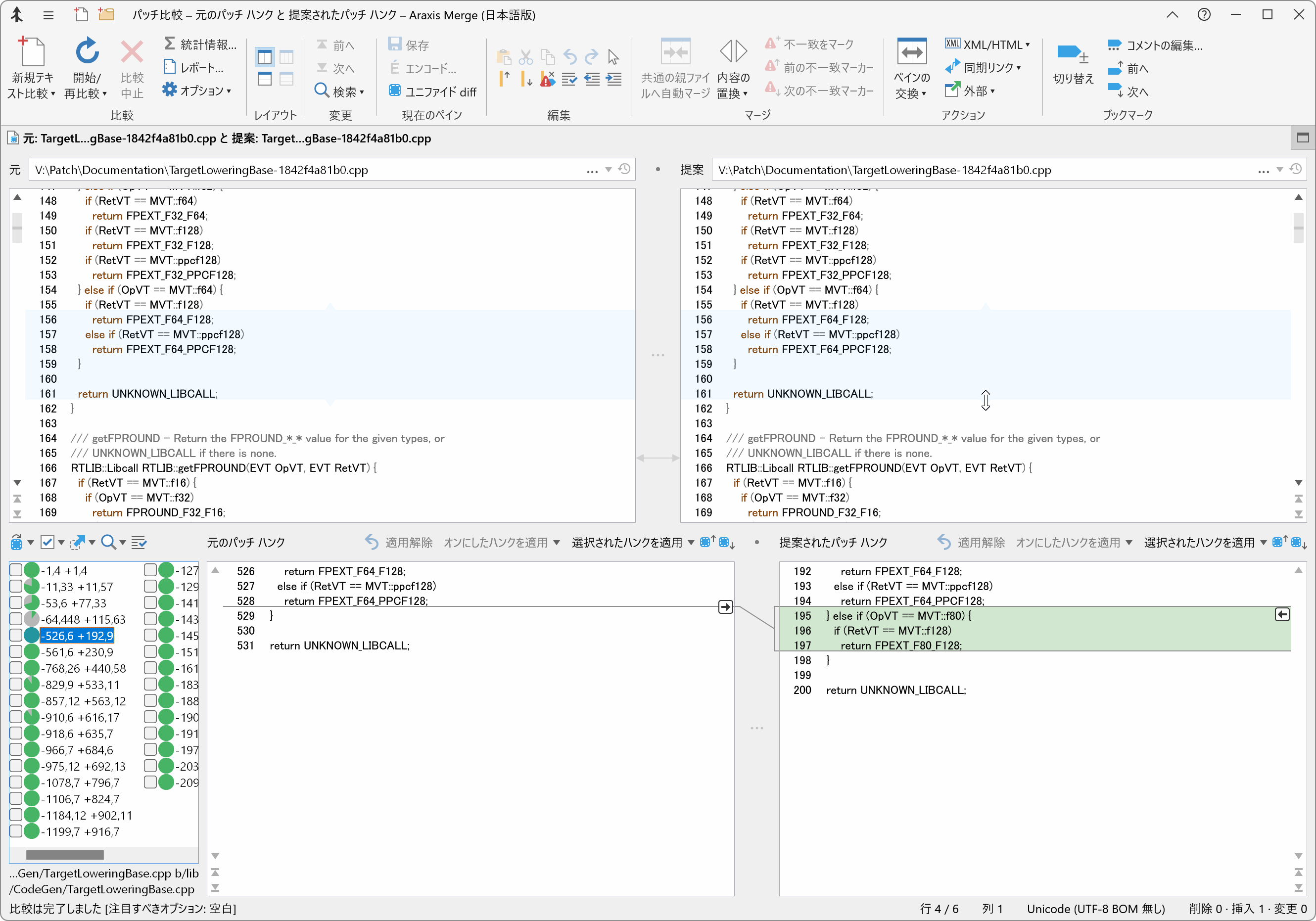This screenshot has height=921, width=1316.
Task: Check the -1,4 +1,4 hunk checkbox
Action: 15,570
